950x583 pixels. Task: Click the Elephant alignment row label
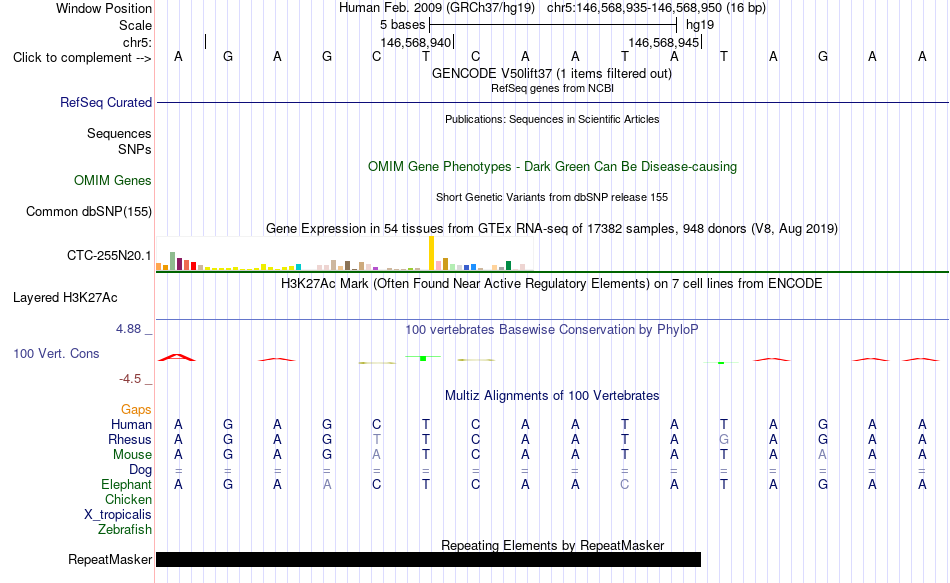126,484
